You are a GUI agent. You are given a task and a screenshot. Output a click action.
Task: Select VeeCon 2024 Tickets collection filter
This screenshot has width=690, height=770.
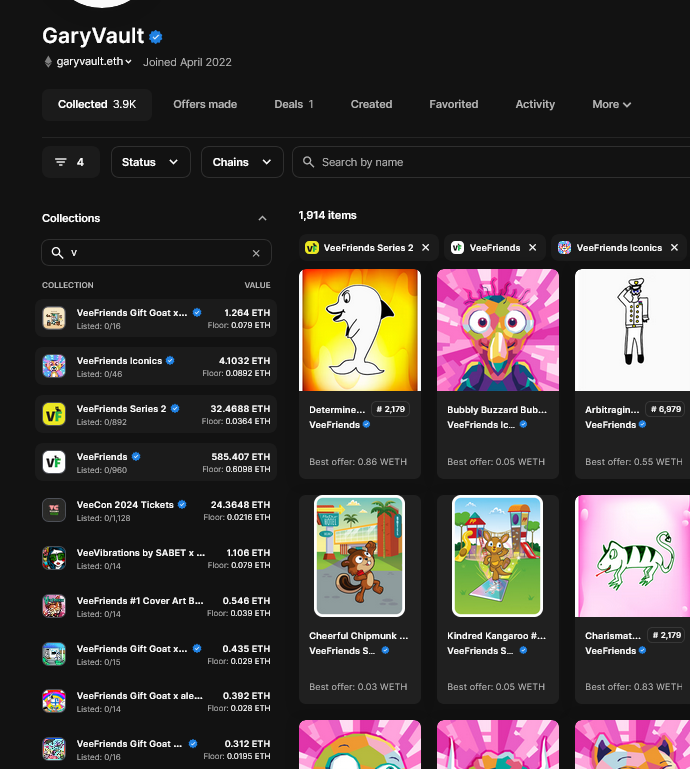point(156,510)
